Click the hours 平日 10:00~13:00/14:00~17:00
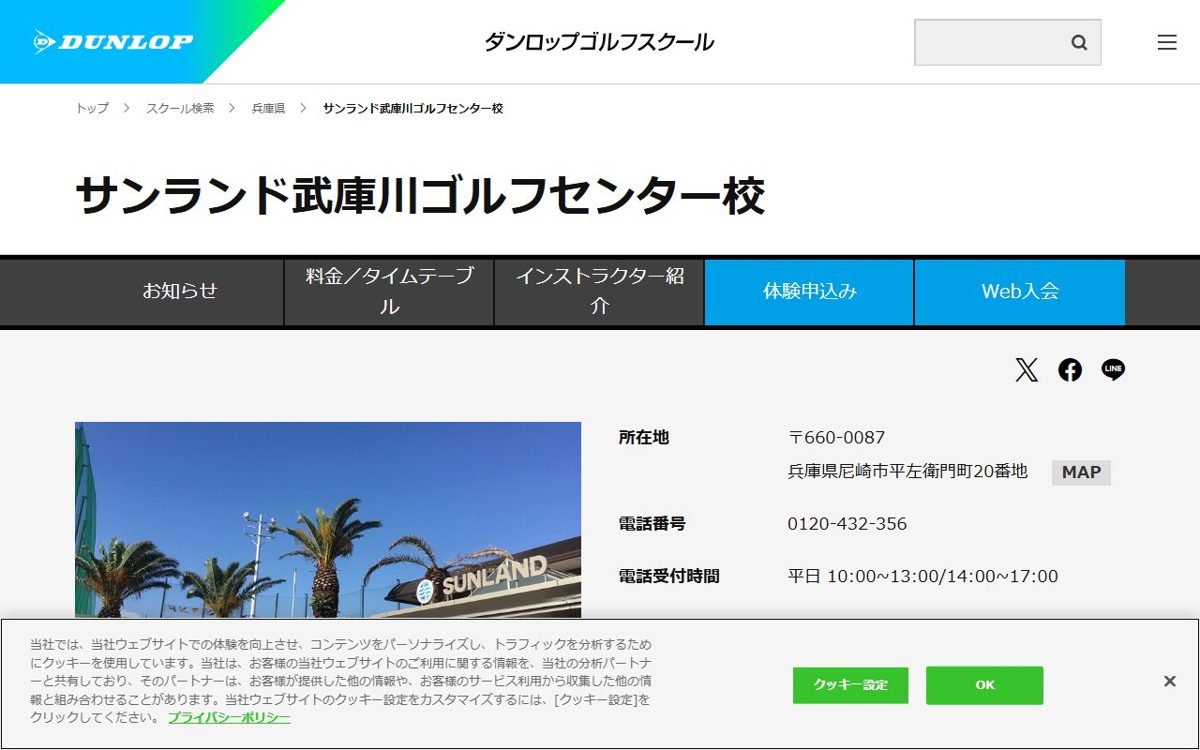Screen dimensions: 1200x750 tap(923, 577)
